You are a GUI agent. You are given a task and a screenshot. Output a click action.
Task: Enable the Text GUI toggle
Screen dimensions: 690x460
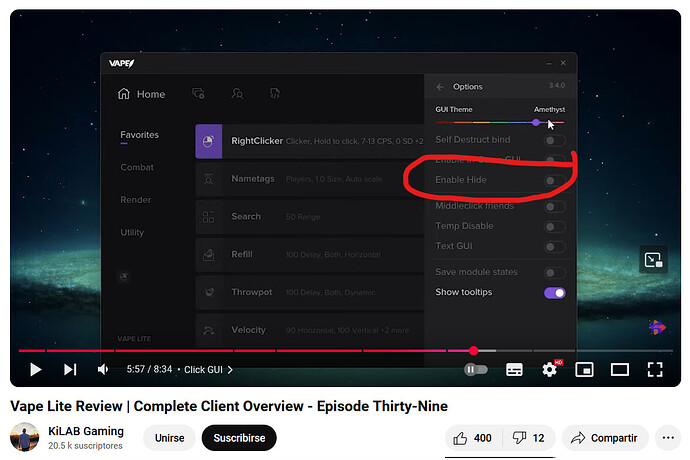click(x=554, y=246)
